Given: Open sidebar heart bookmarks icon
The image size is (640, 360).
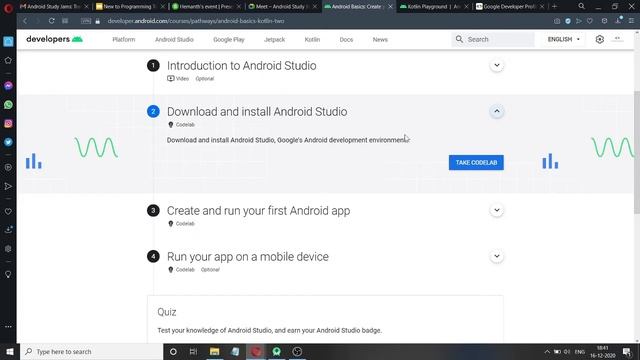Looking at the screenshot, I should click(x=8, y=211).
